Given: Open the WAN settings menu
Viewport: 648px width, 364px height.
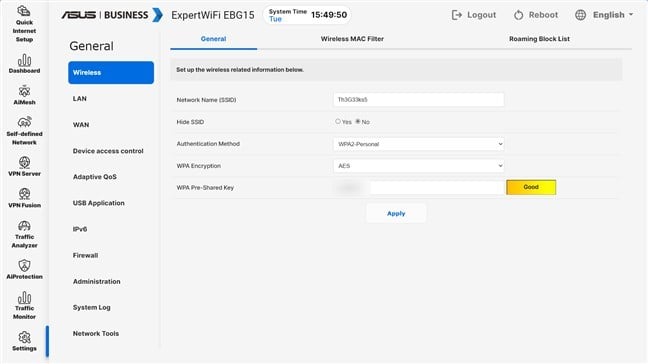Looking at the screenshot, I should [x=81, y=125].
